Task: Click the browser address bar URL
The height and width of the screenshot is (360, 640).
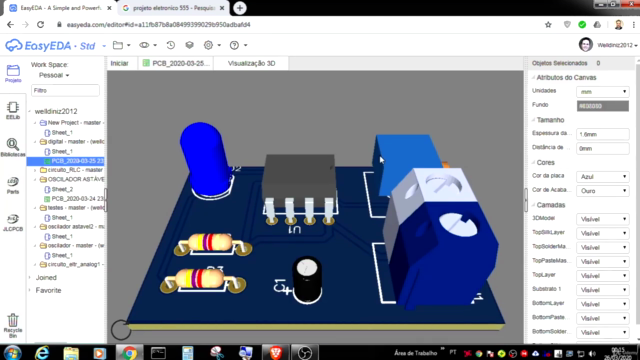Action: [159, 25]
